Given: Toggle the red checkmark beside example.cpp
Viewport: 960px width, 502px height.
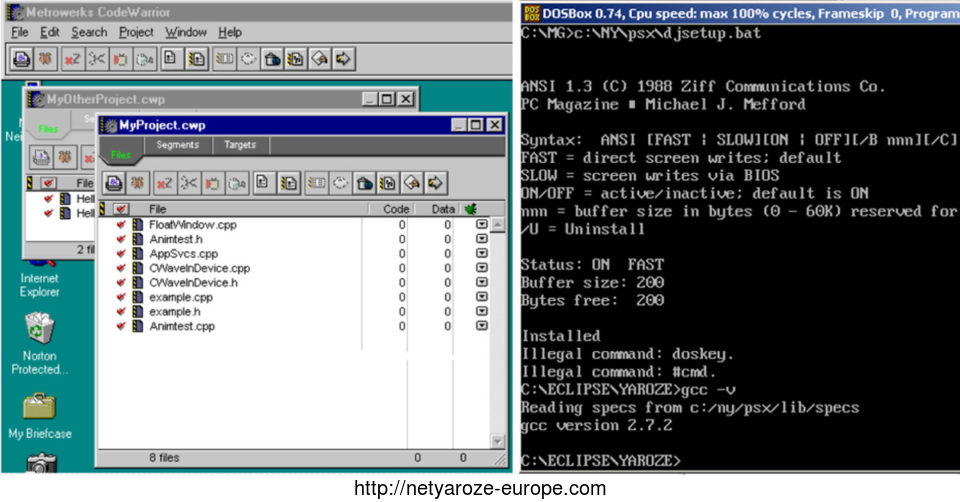Looking at the screenshot, I should point(121,297).
